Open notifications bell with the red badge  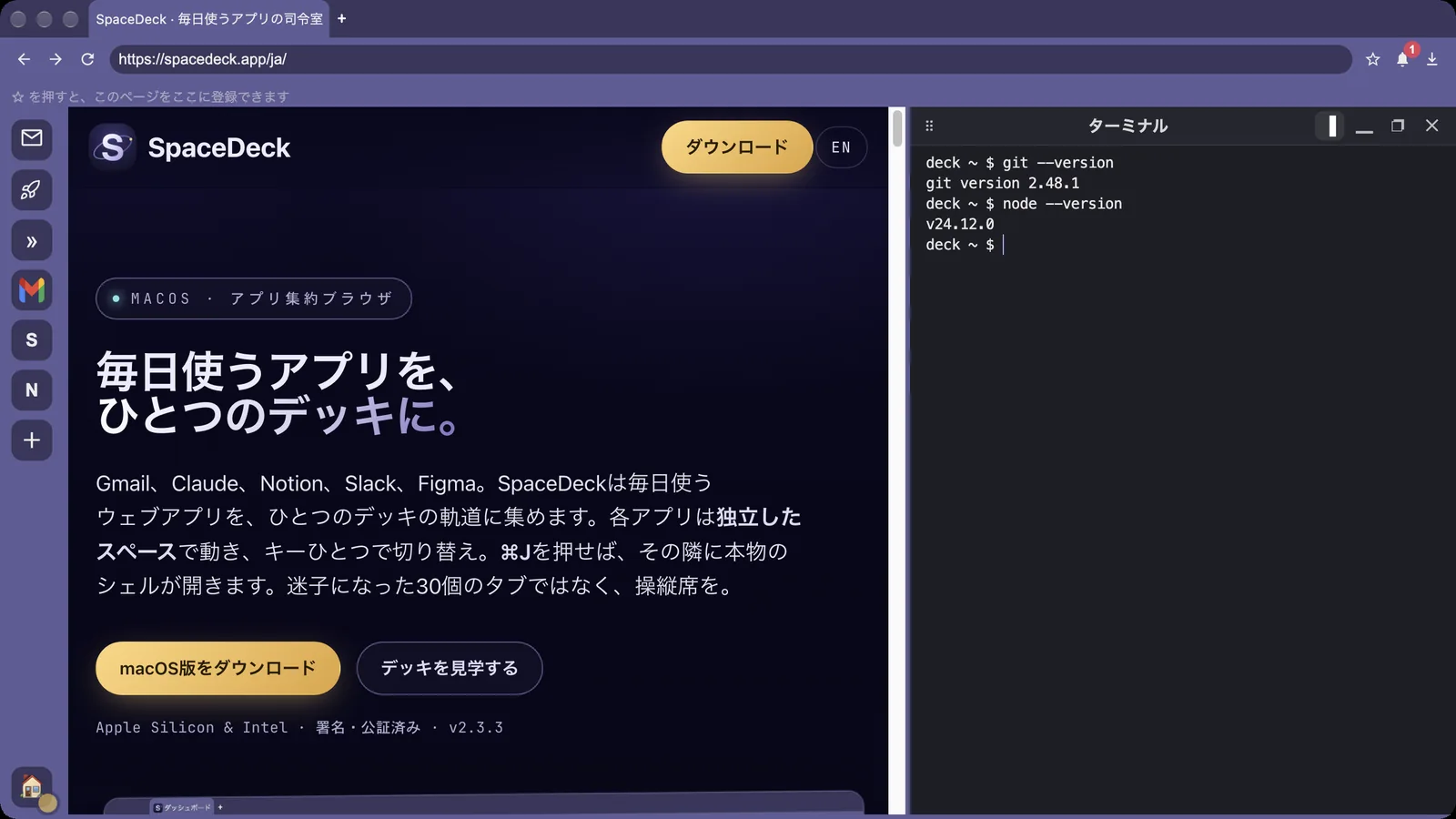point(1402,59)
